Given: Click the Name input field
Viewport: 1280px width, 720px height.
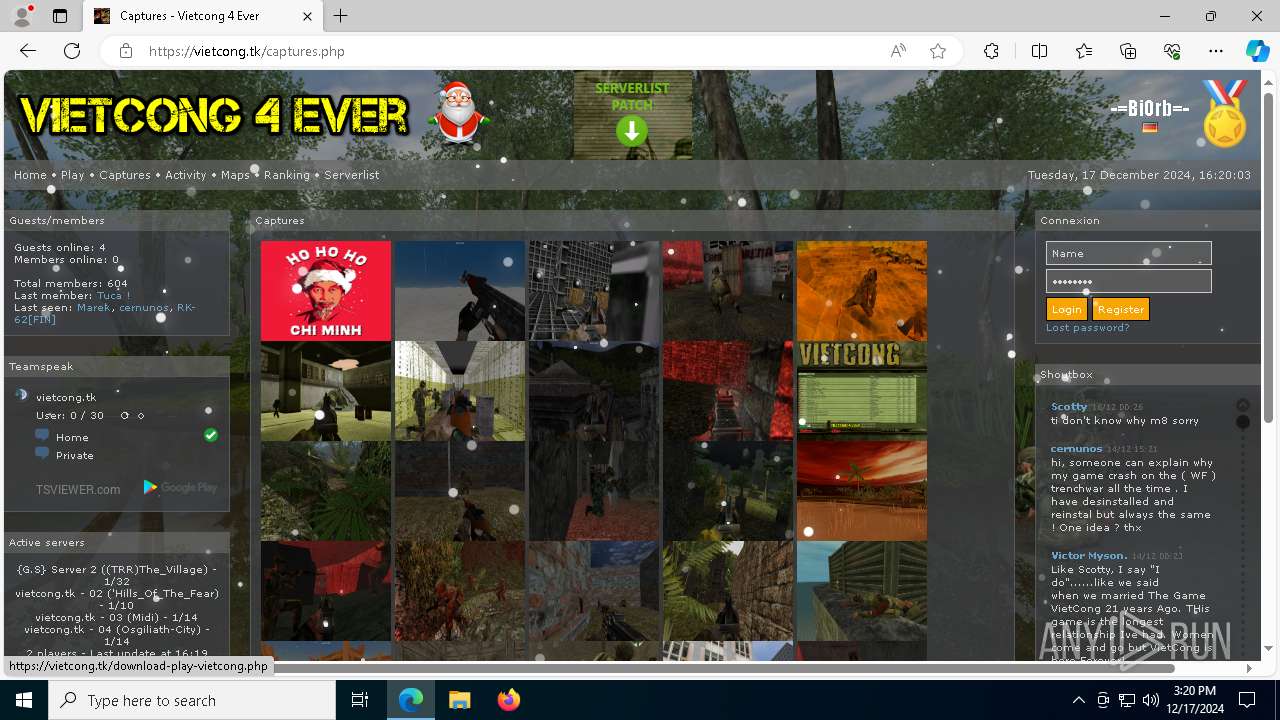Looking at the screenshot, I should (1128, 253).
